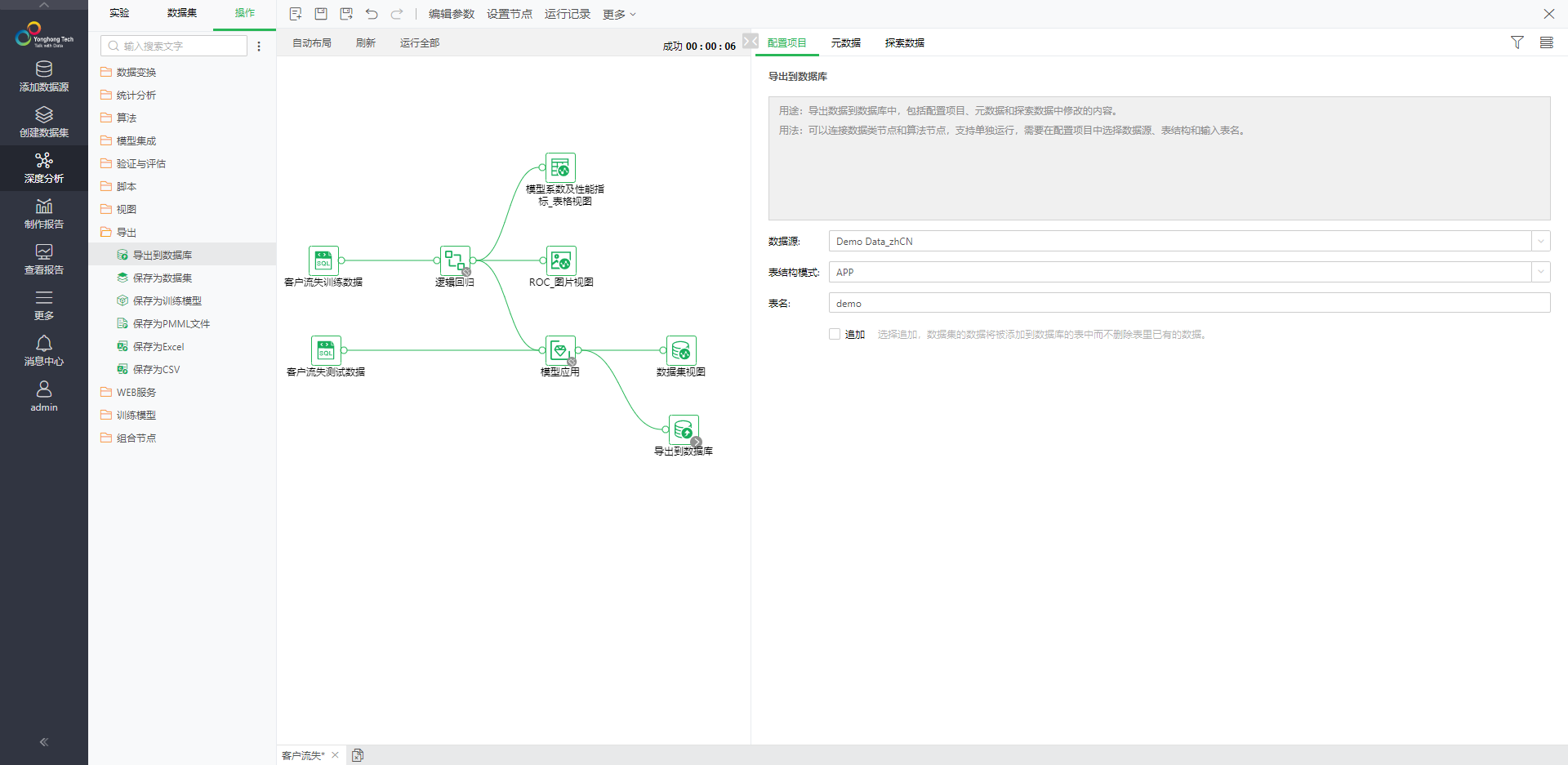Click the save-as toolbar icon
The height and width of the screenshot is (765, 1568).
[346, 14]
